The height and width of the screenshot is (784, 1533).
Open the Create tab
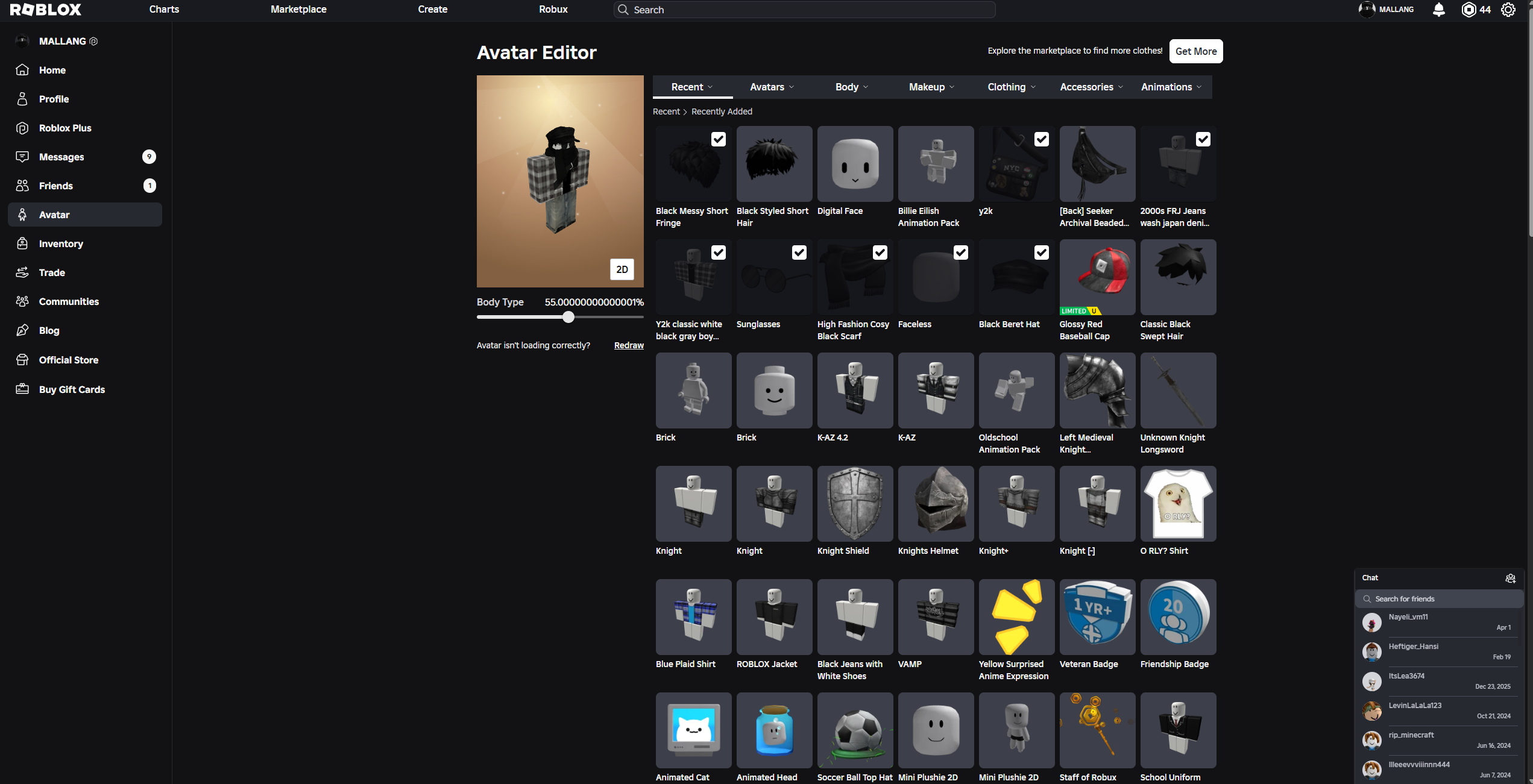point(433,9)
